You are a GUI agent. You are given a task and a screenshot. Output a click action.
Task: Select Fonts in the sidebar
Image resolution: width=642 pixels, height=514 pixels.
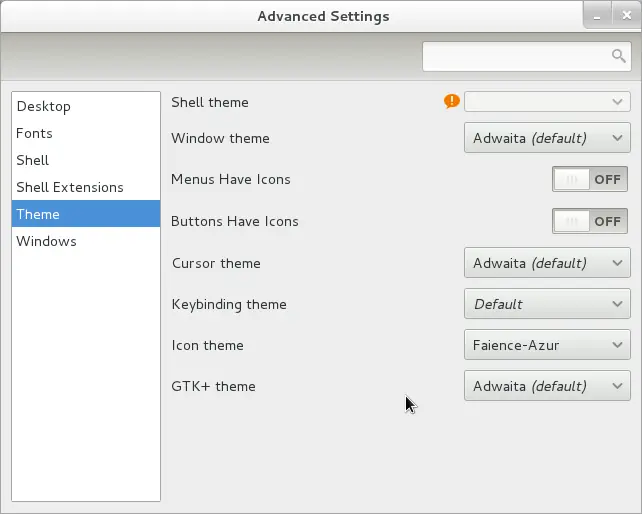(x=86, y=133)
